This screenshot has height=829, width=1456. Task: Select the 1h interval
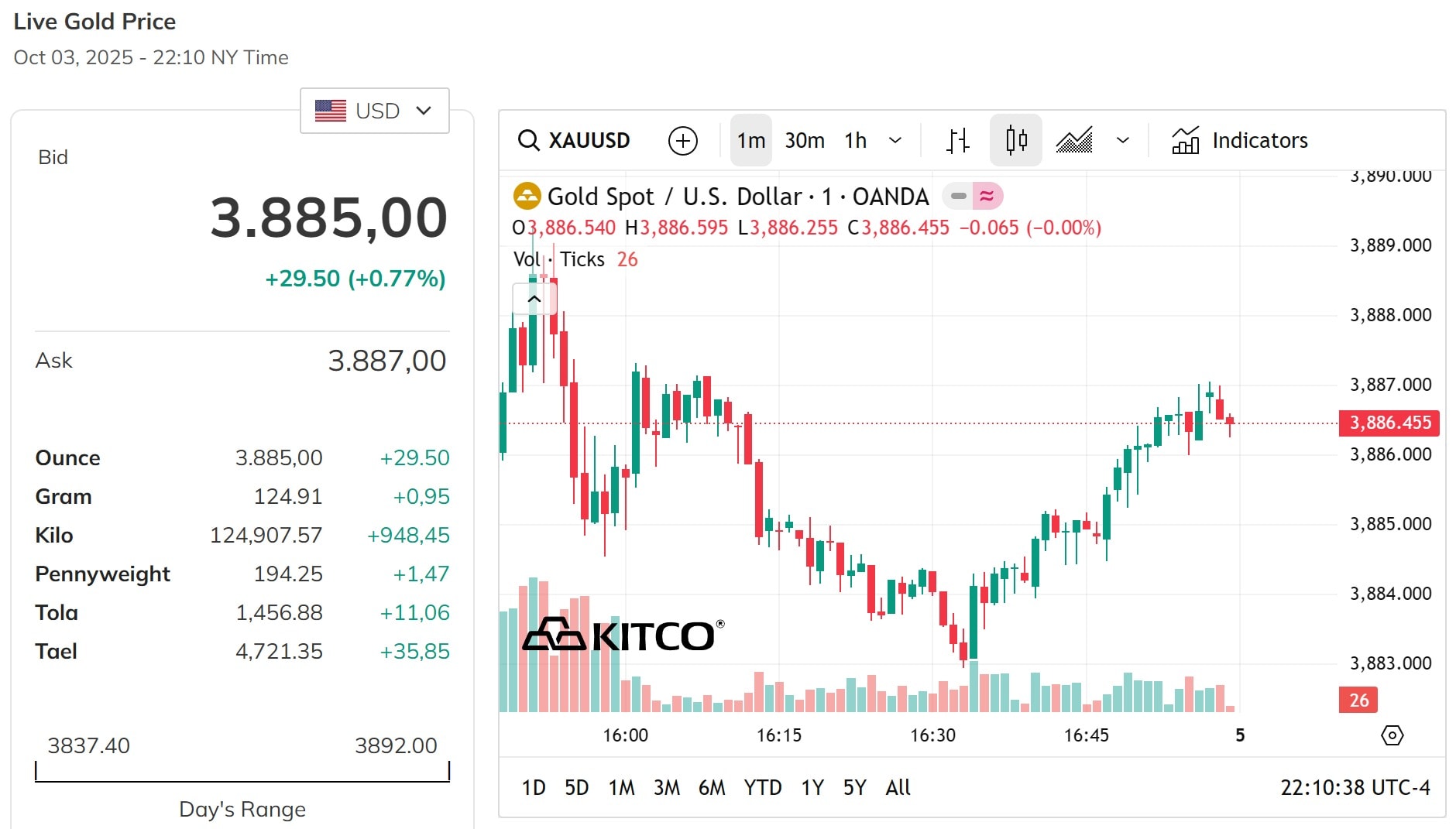point(855,141)
